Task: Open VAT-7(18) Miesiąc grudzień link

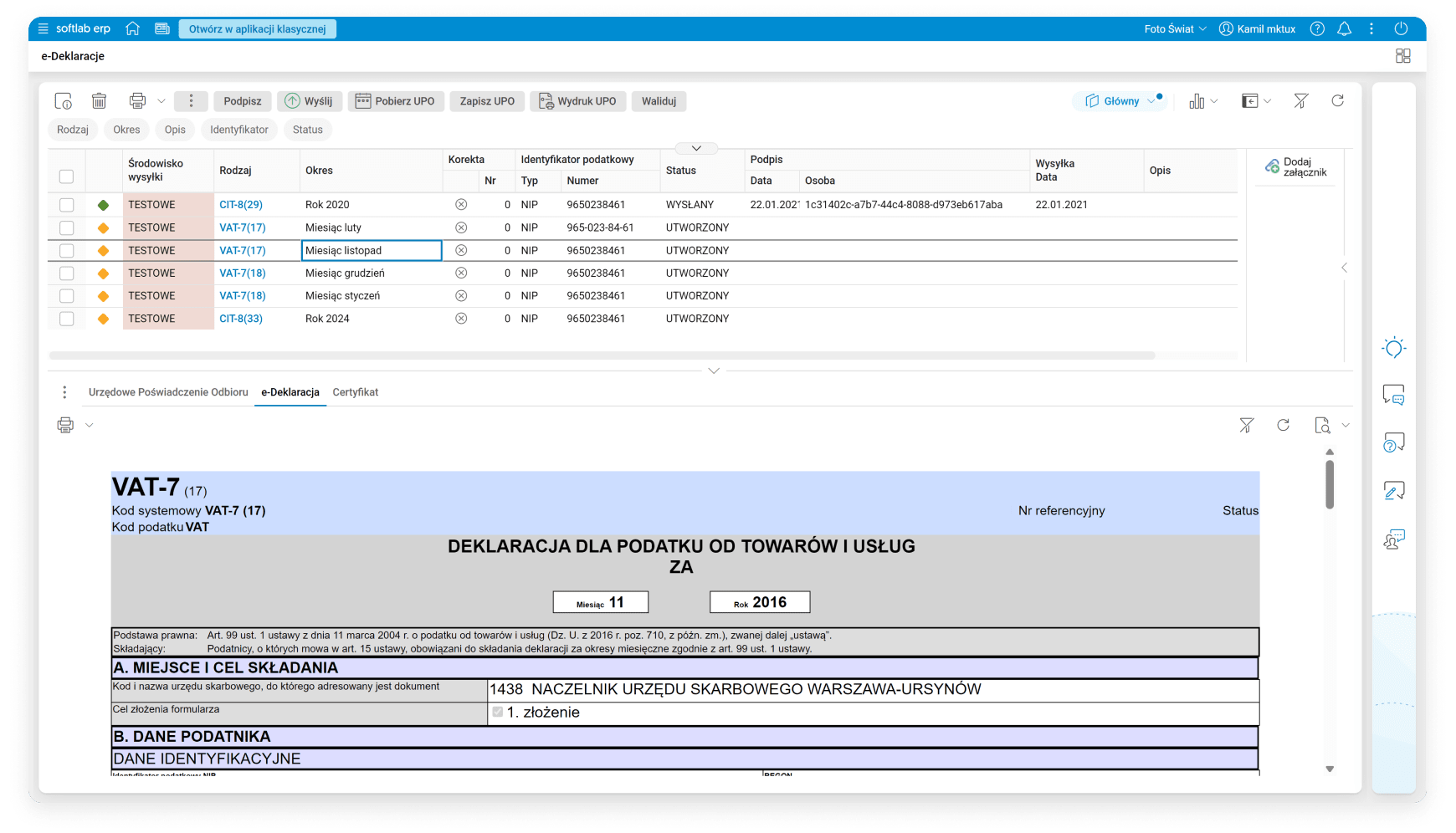Action: pos(242,273)
